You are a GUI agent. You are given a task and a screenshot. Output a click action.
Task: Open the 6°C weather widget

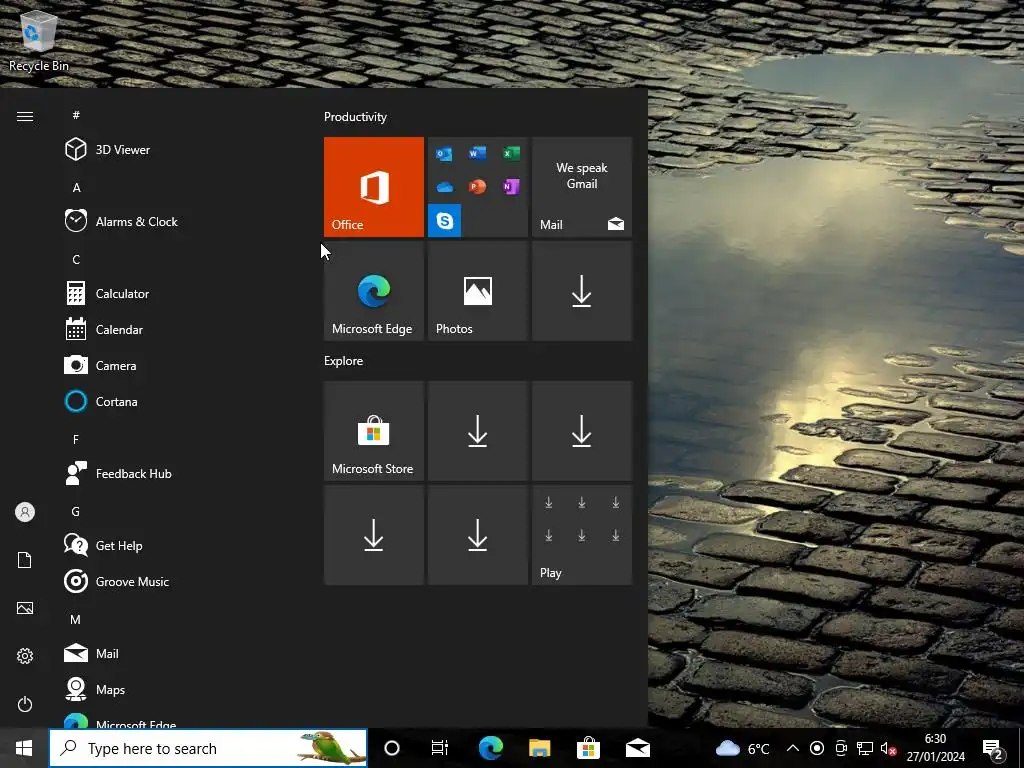743,748
